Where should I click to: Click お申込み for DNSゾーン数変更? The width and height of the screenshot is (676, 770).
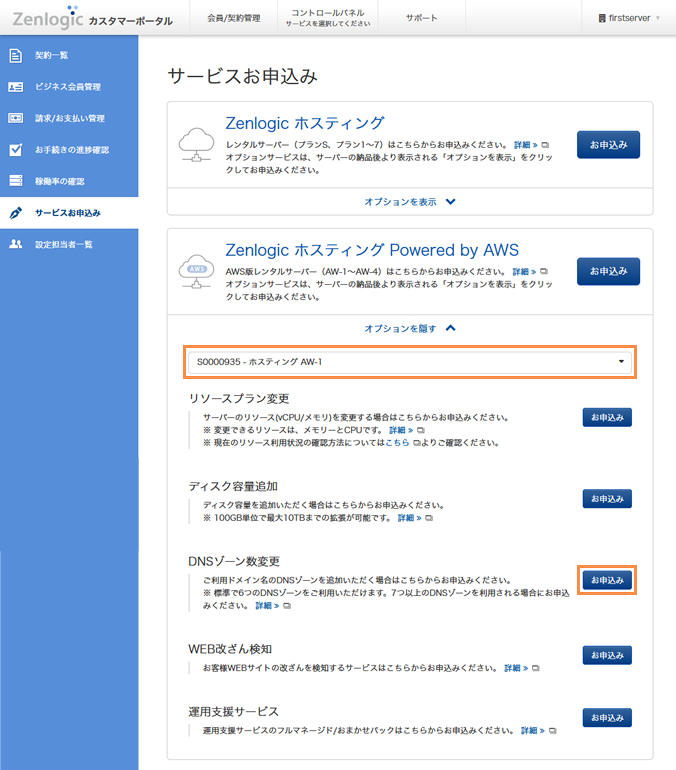pyautogui.click(x=607, y=580)
